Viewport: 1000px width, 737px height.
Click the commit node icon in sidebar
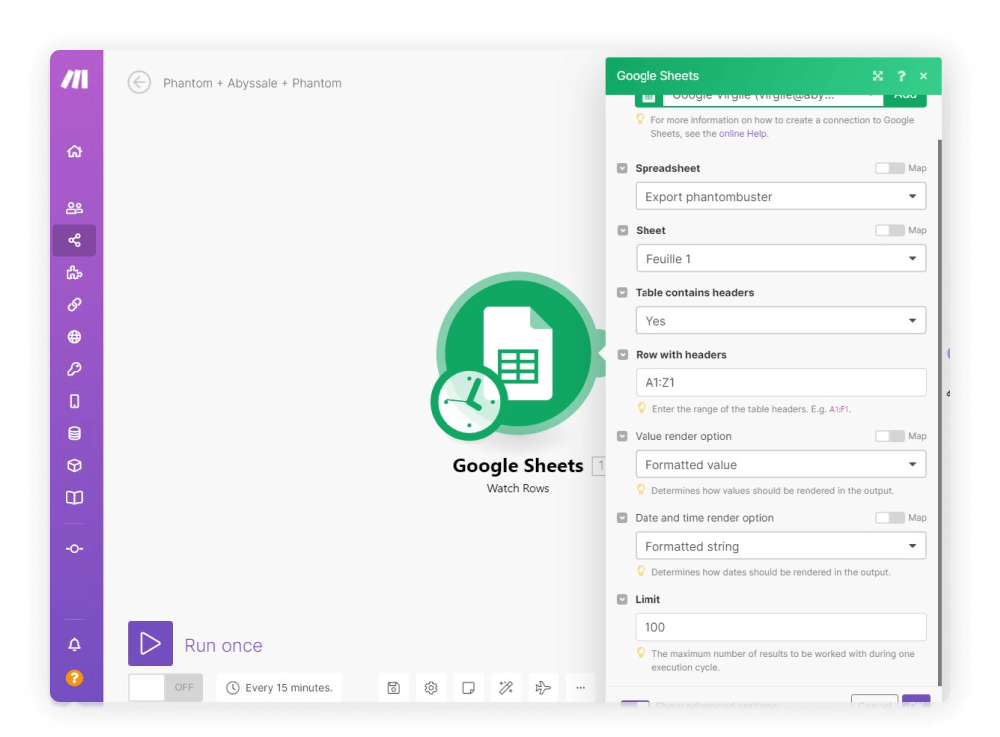(x=75, y=549)
